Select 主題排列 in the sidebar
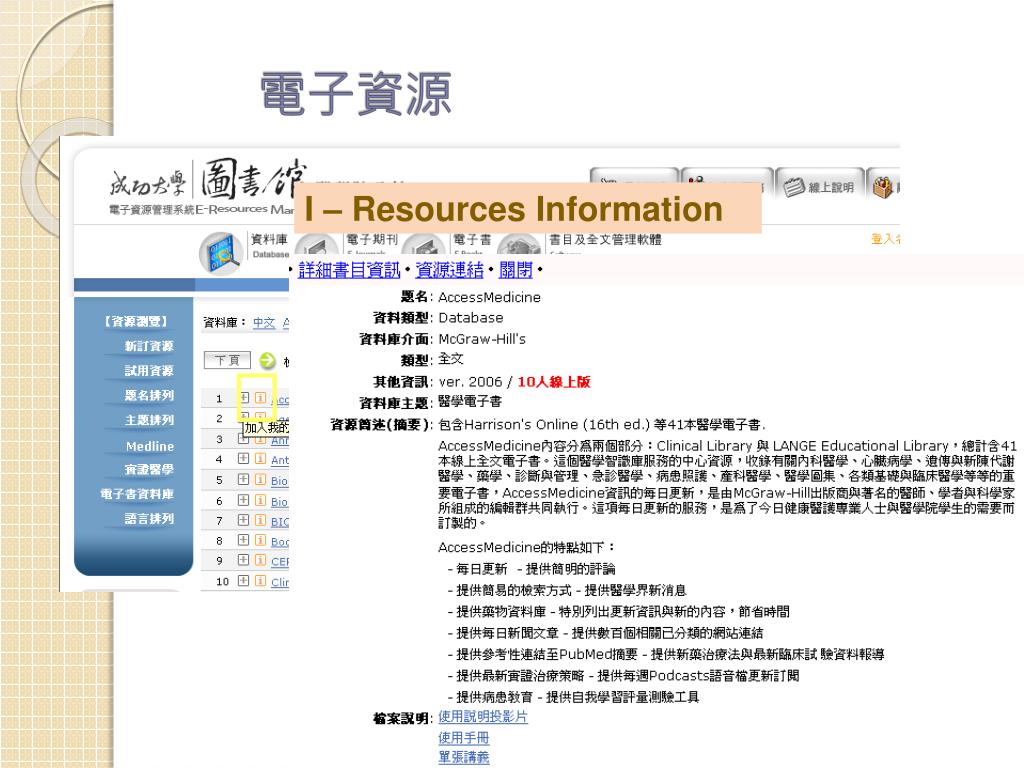The height and width of the screenshot is (768, 1024). click(x=149, y=420)
